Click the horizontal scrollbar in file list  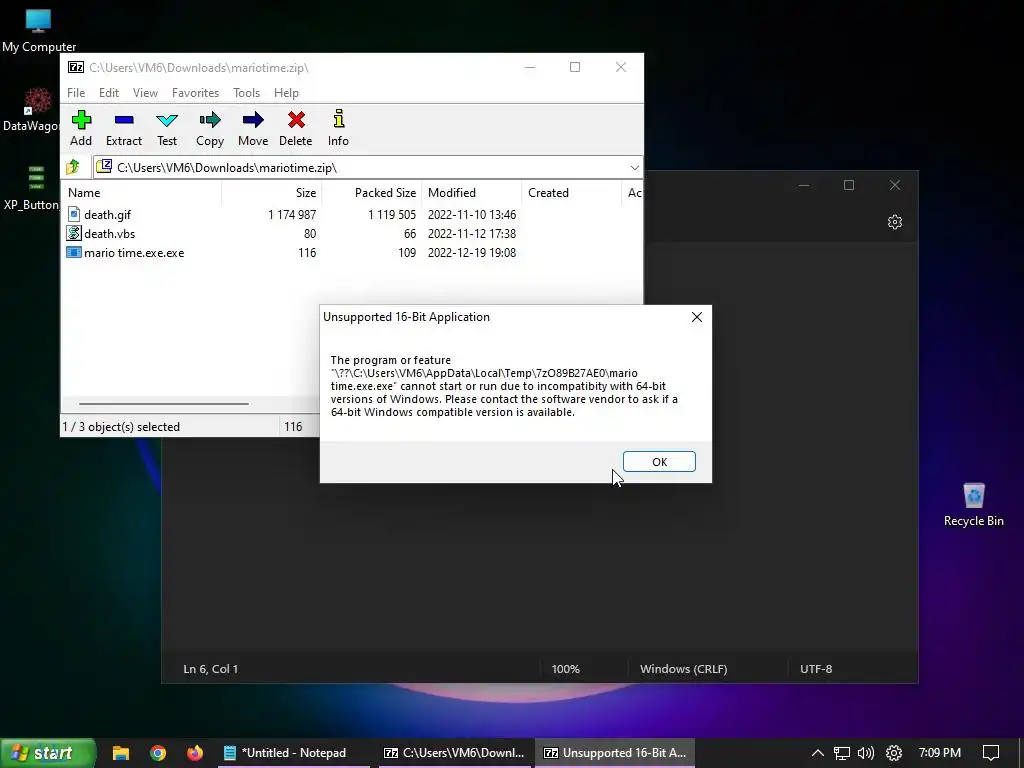tap(163, 404)
